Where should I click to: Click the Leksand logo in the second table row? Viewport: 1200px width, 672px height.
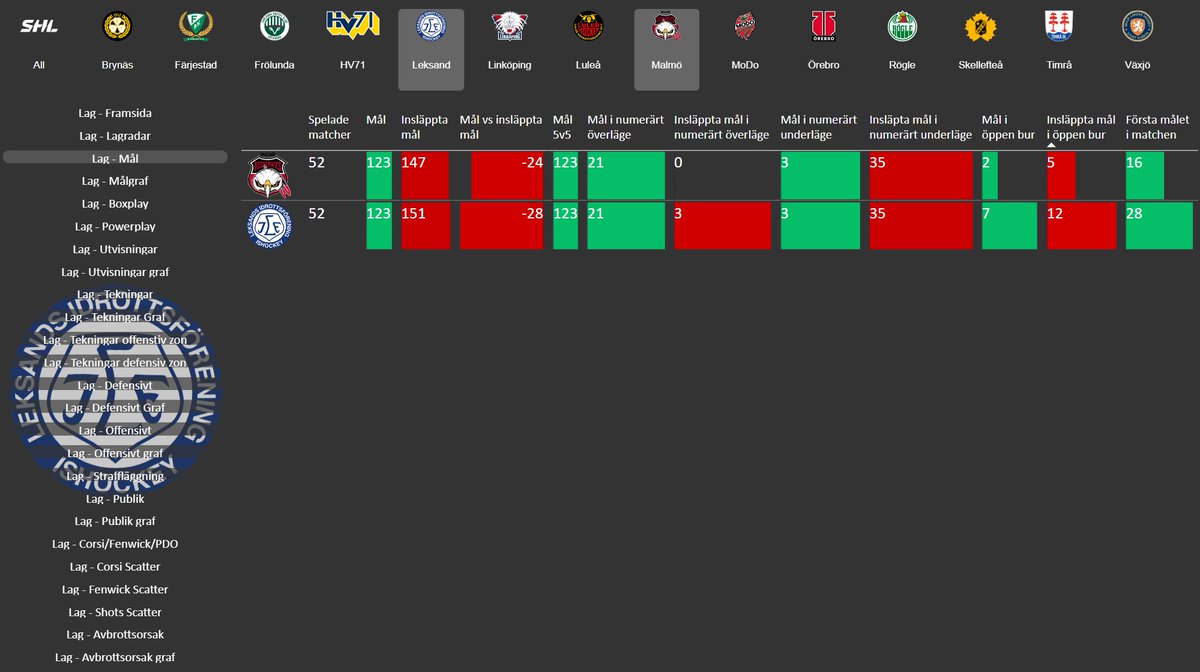(x=268, y=225)
